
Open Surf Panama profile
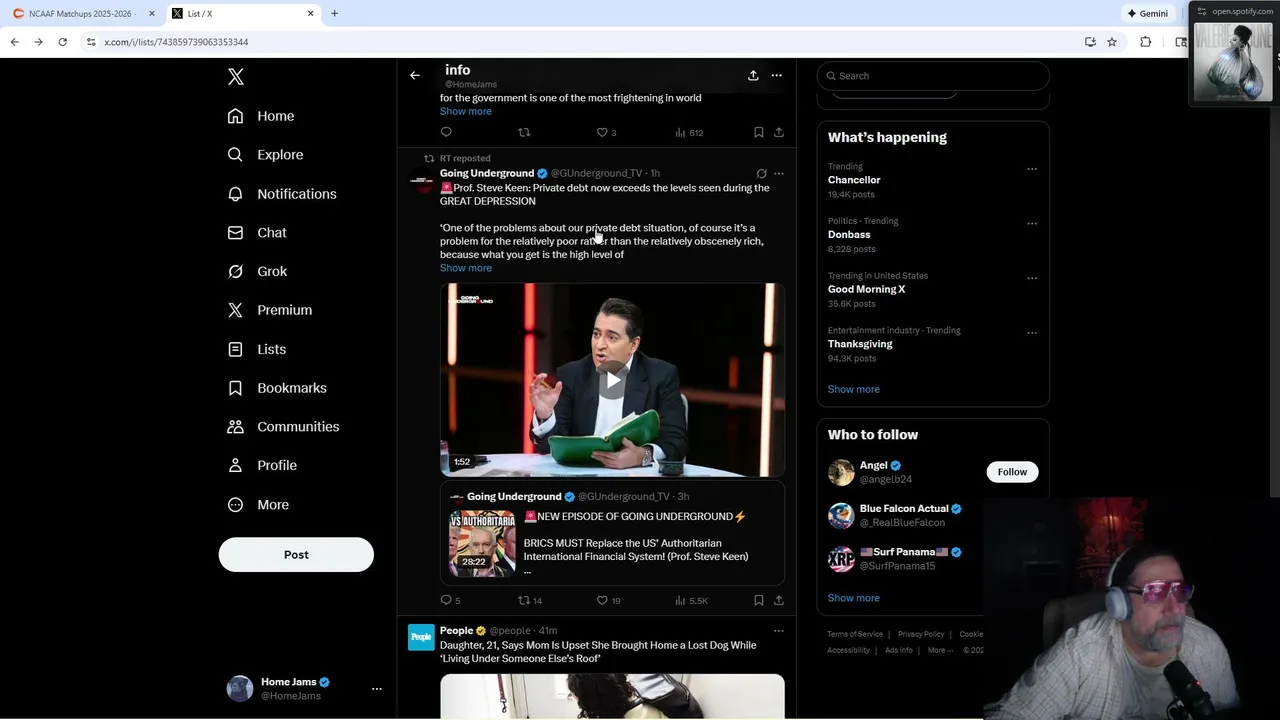point(904,552)
